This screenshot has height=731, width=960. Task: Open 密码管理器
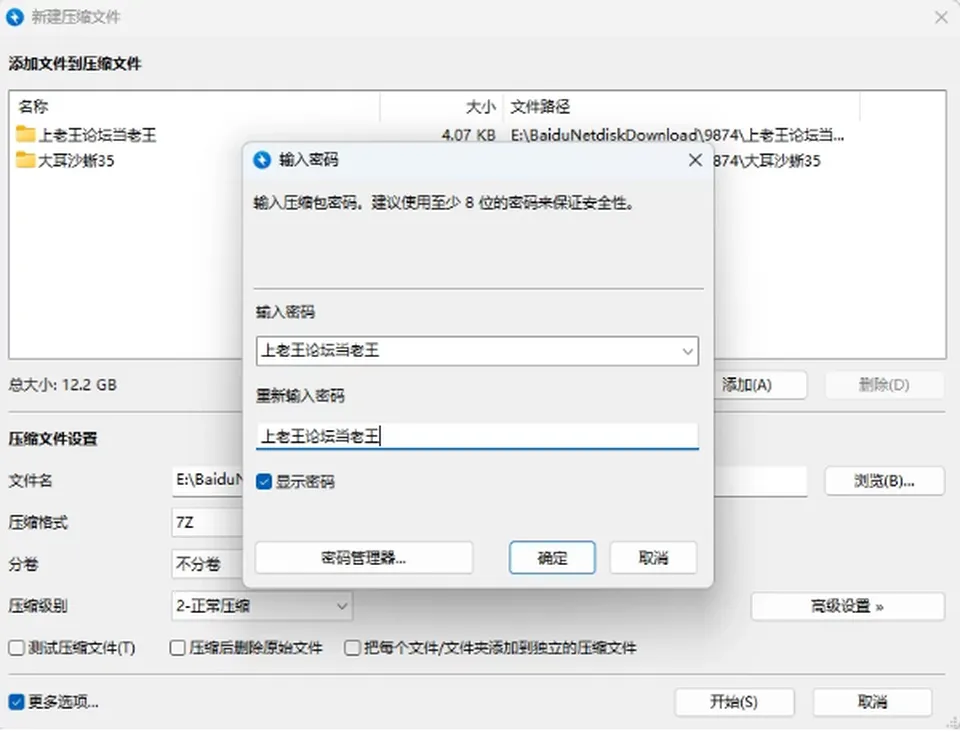(364, 558)
